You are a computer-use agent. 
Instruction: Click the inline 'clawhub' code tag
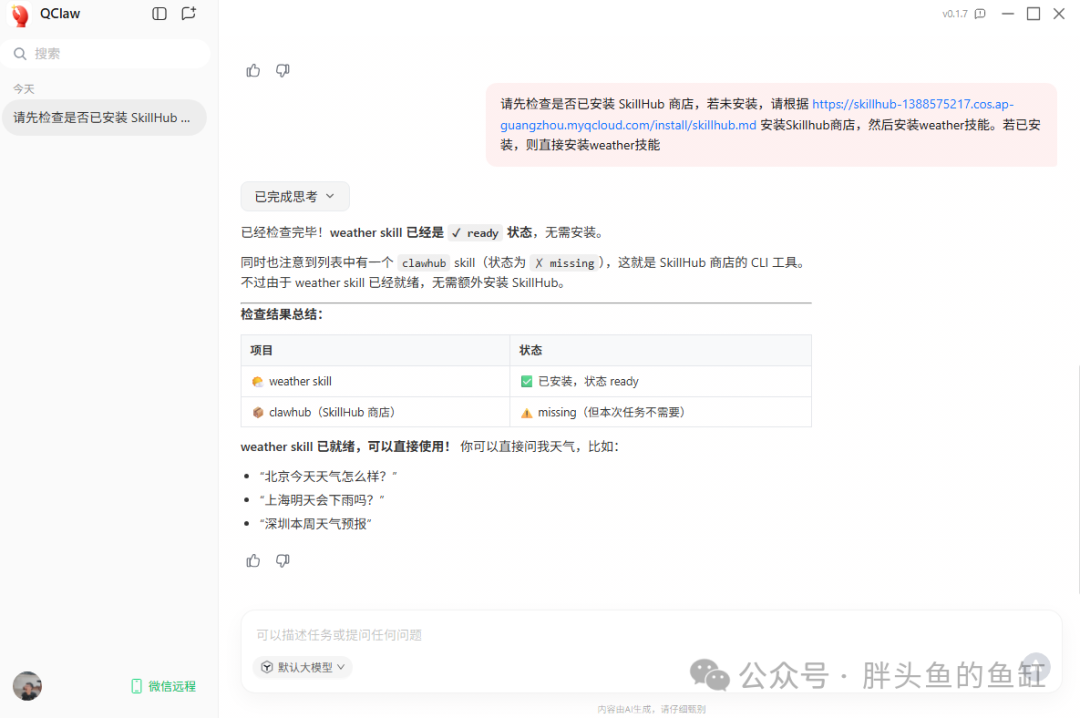[x=424, y=263]
